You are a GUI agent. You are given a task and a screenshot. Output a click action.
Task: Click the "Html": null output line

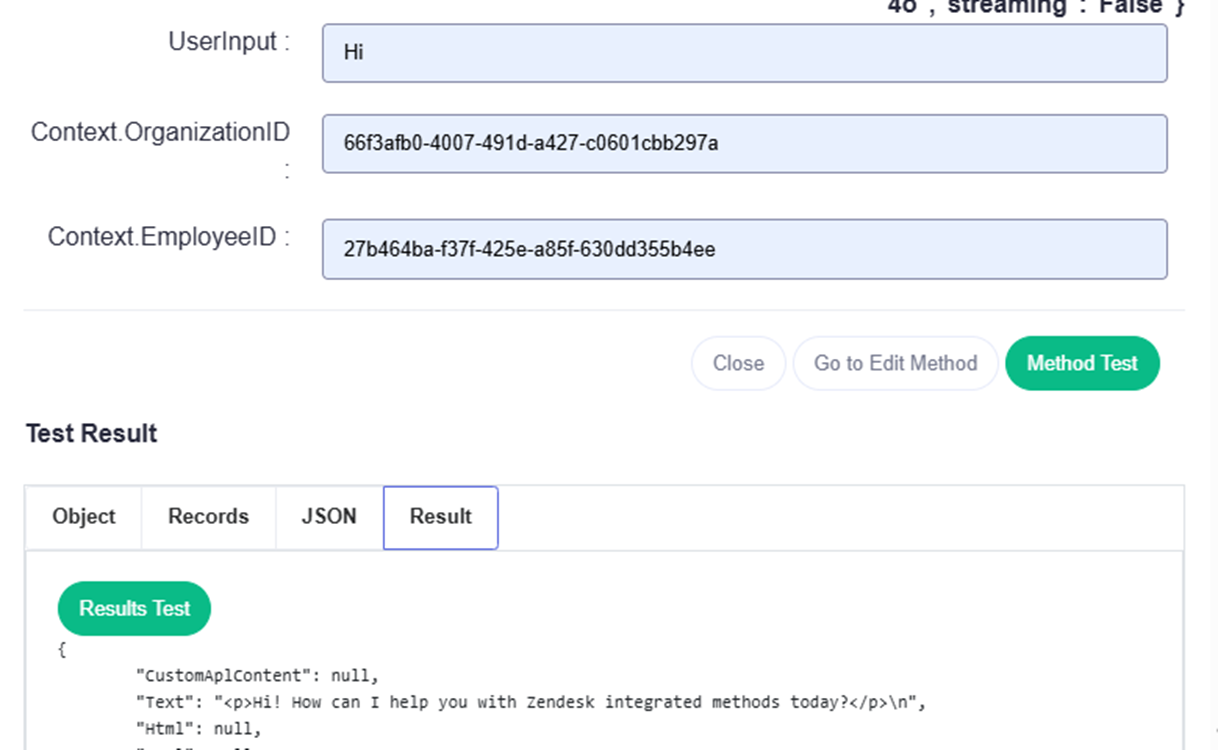pos(198,729)
